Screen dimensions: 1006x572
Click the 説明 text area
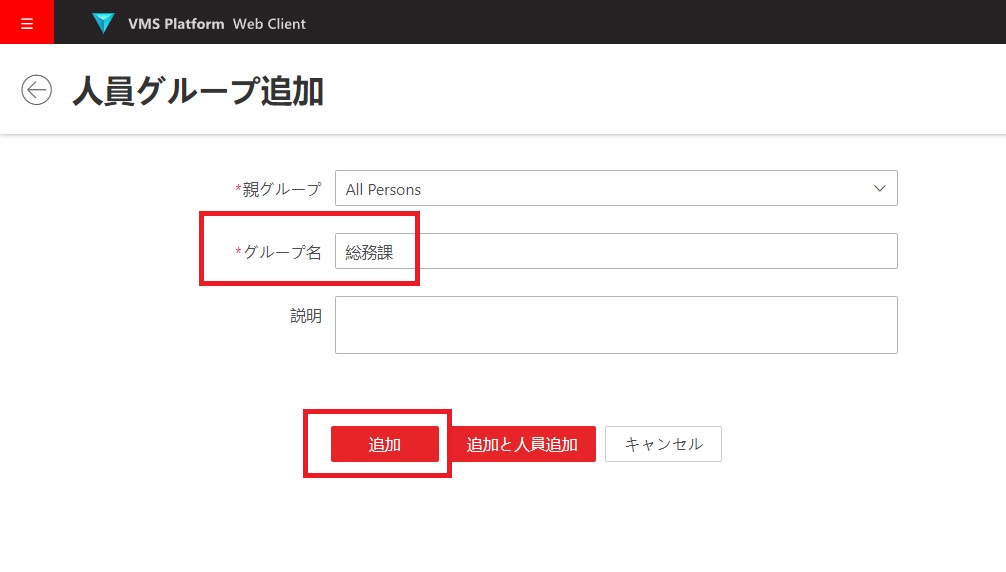click(x=616, y=325)
